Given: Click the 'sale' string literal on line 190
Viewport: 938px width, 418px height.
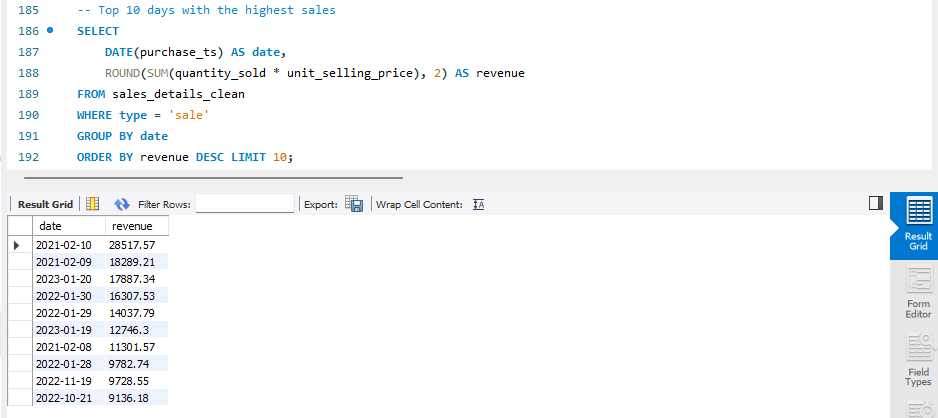Looking at the screenshot, I should click(x=189, y=115).
